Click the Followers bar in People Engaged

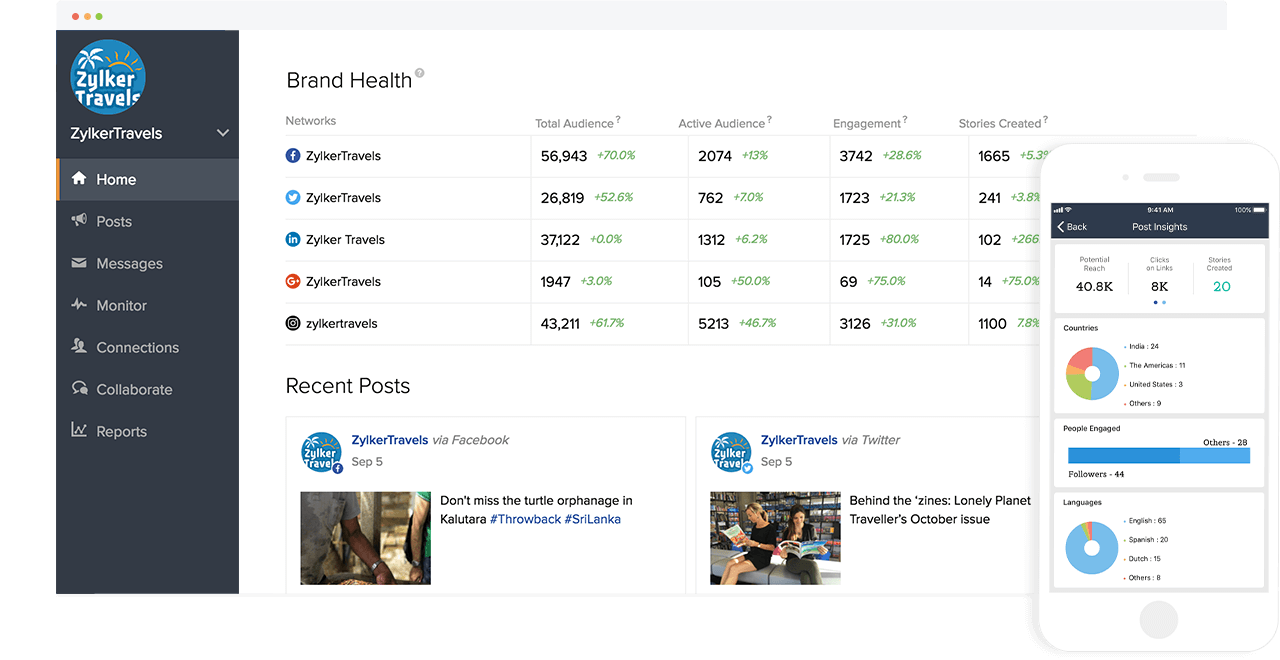[x=1123, y=456]
